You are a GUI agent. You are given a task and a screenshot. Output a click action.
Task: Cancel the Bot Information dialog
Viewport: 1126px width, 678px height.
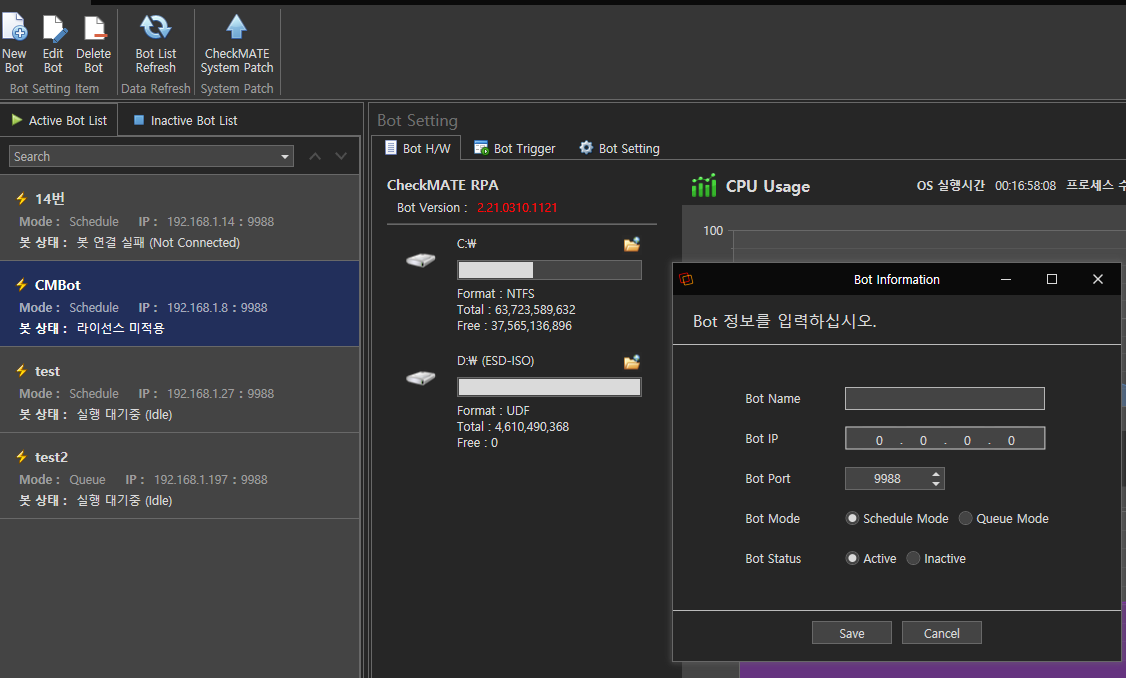[x=941, y=633]
